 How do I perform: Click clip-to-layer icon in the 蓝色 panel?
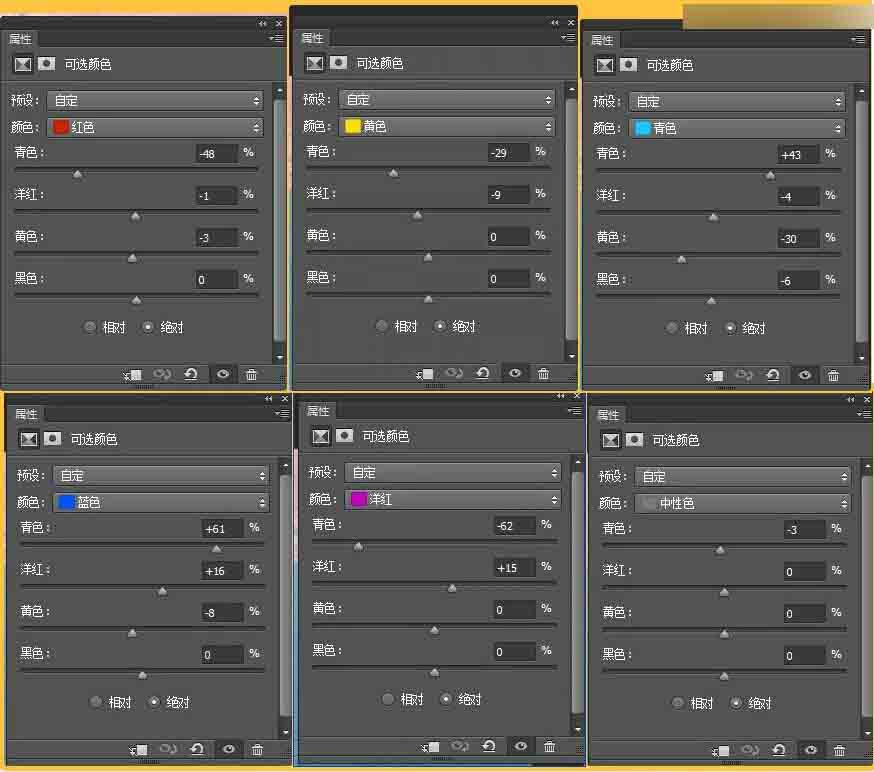tap(139, 750)
